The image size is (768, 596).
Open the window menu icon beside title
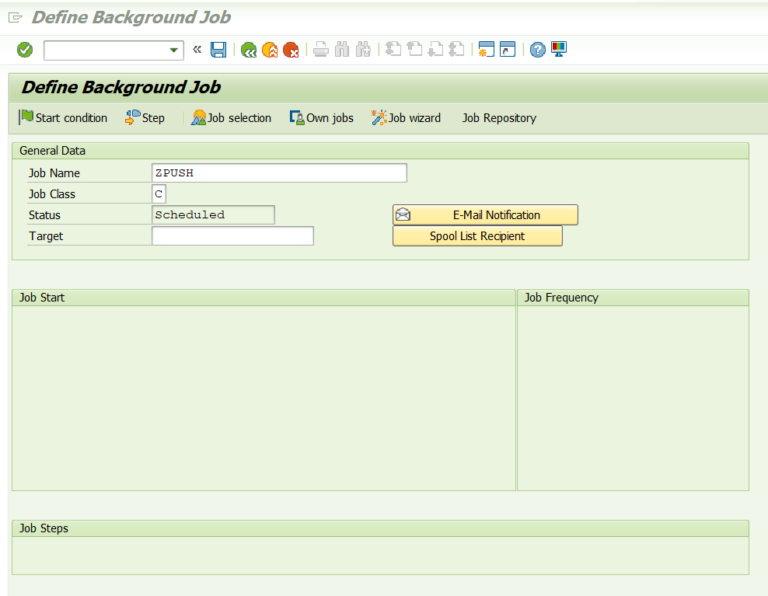pos(15,18)
